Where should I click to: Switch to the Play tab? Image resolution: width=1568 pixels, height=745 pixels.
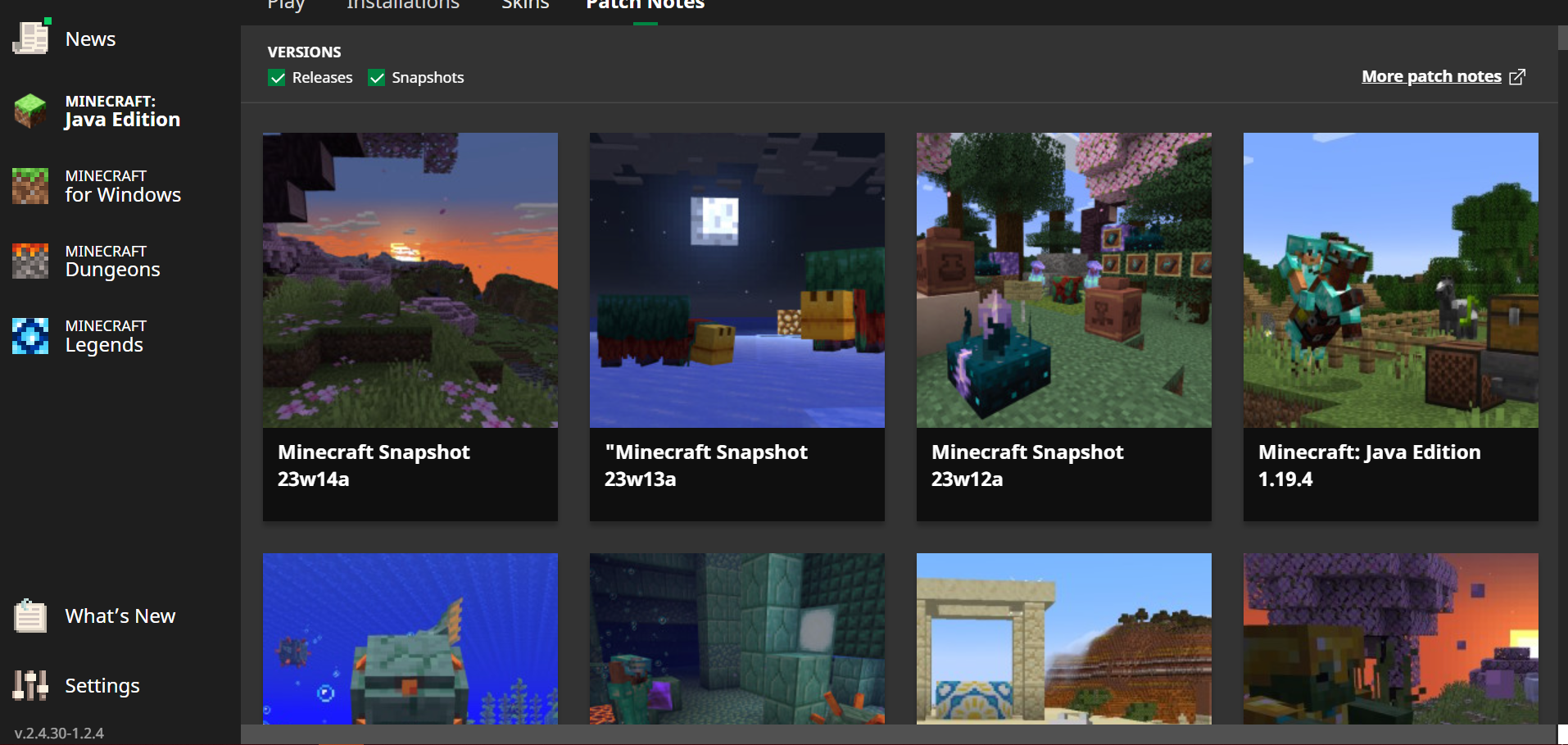(x=286, y=5)
